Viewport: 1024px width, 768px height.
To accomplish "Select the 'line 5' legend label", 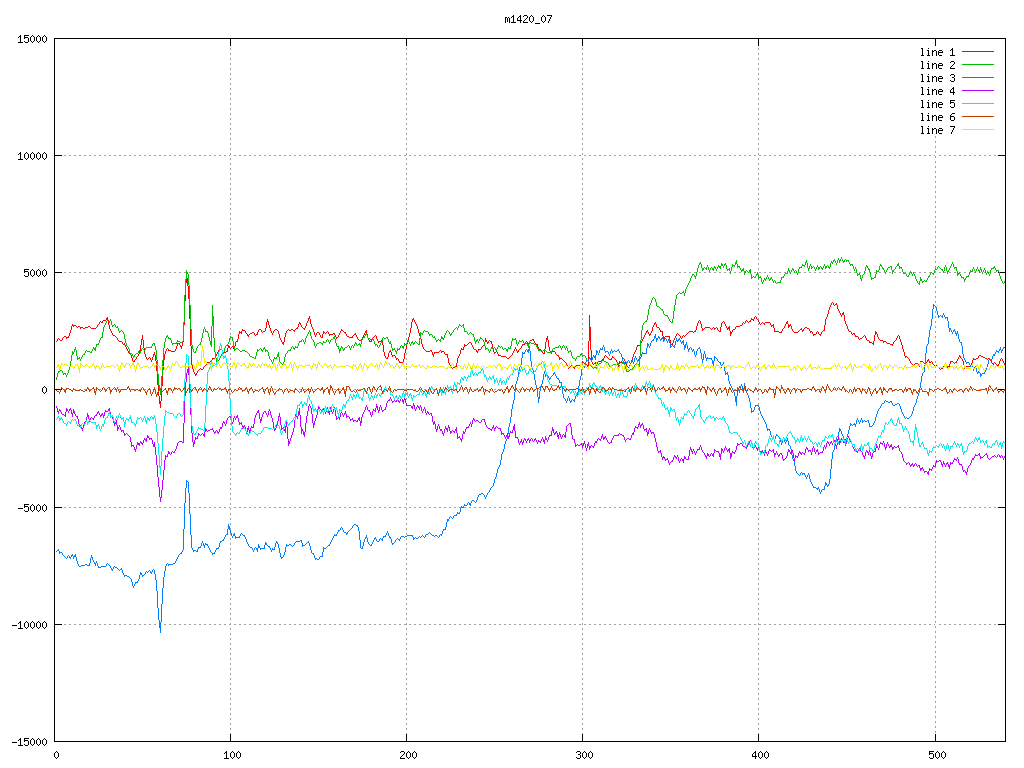I will pos(937,104).
